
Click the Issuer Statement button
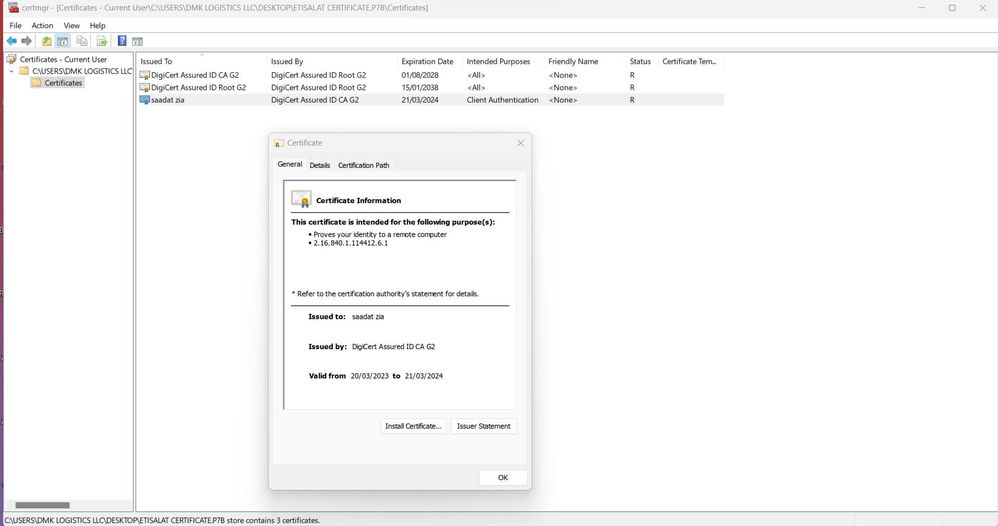484,426
